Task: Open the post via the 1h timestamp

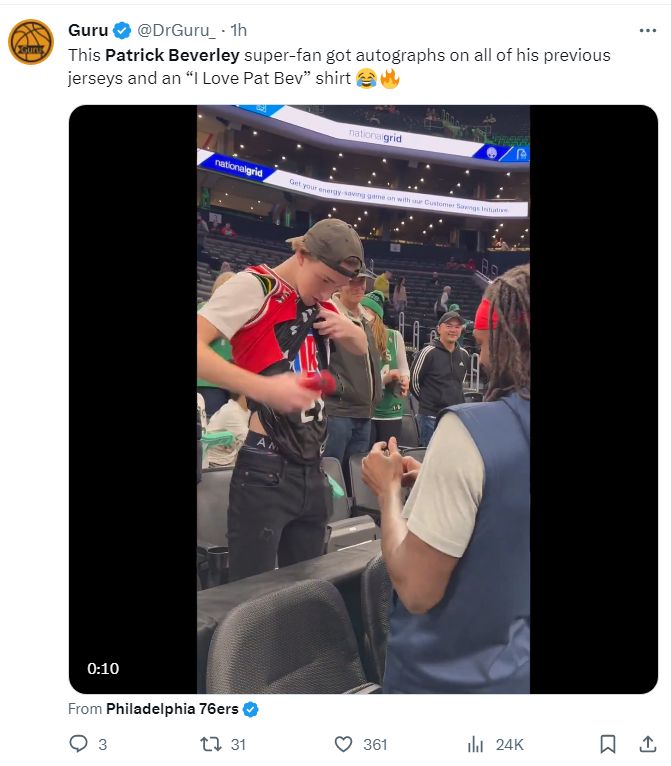Action: coord(239,30)
